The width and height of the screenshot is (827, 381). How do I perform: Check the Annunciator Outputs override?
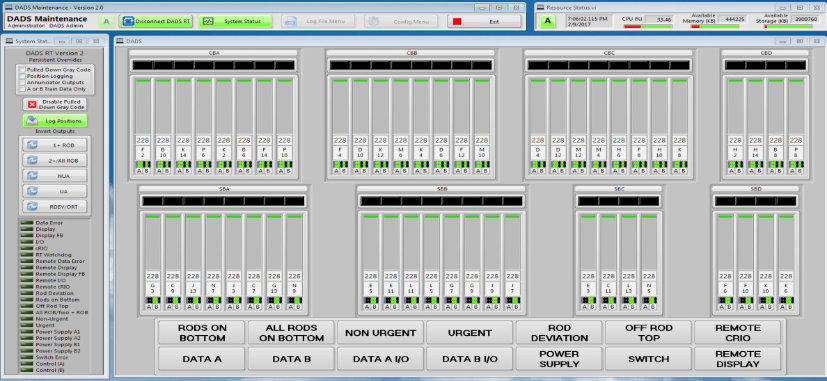pyautogui.click(x=22, y=83)
